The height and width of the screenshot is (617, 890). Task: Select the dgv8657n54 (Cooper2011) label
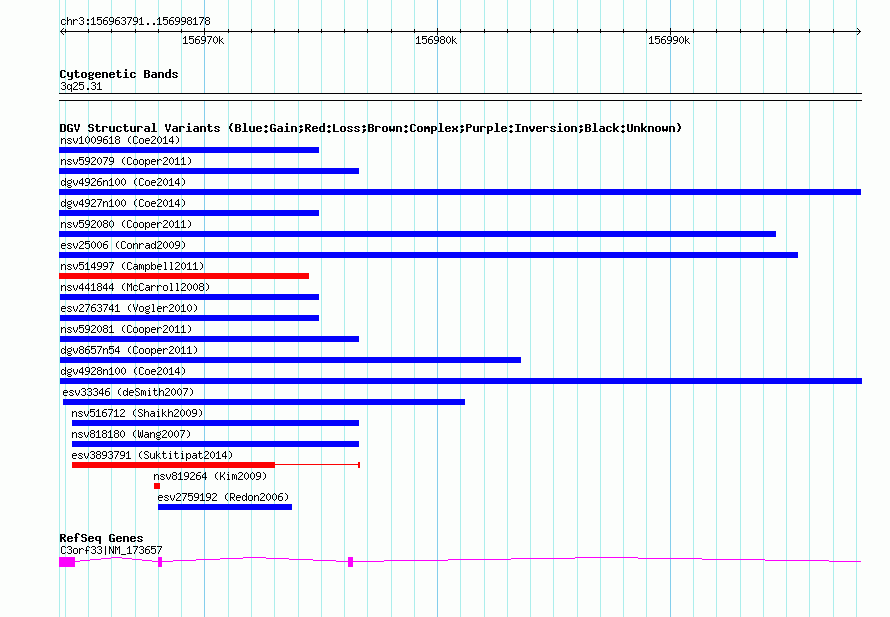(129, 350)
